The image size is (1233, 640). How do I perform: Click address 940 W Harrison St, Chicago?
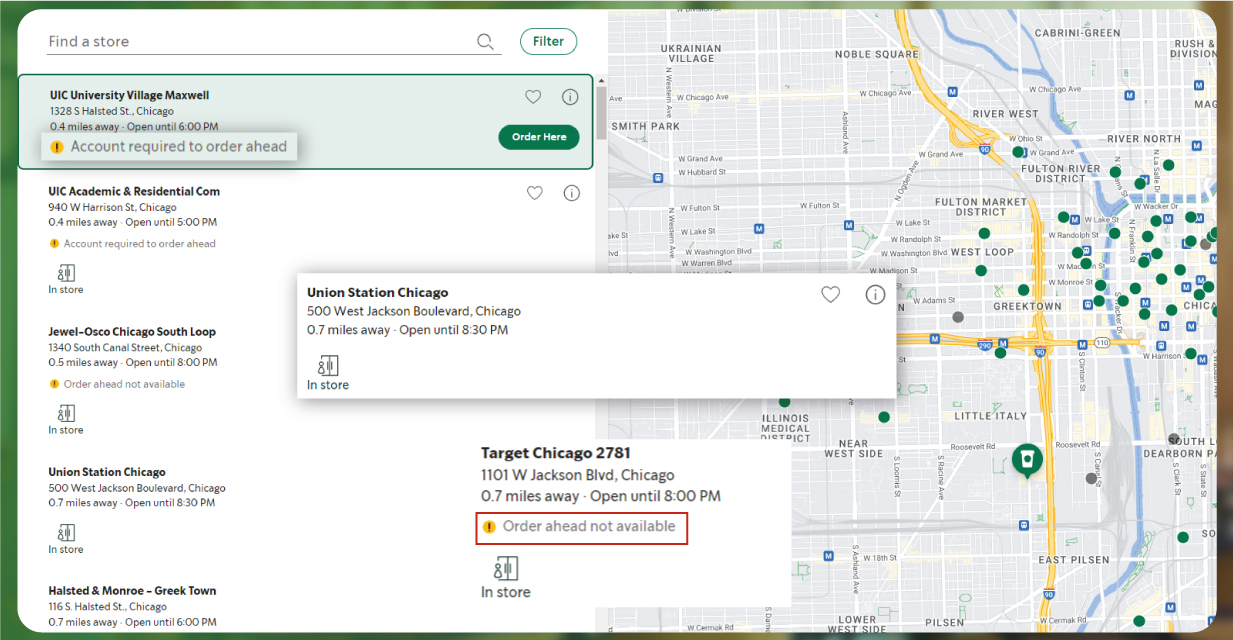(112, 207)
